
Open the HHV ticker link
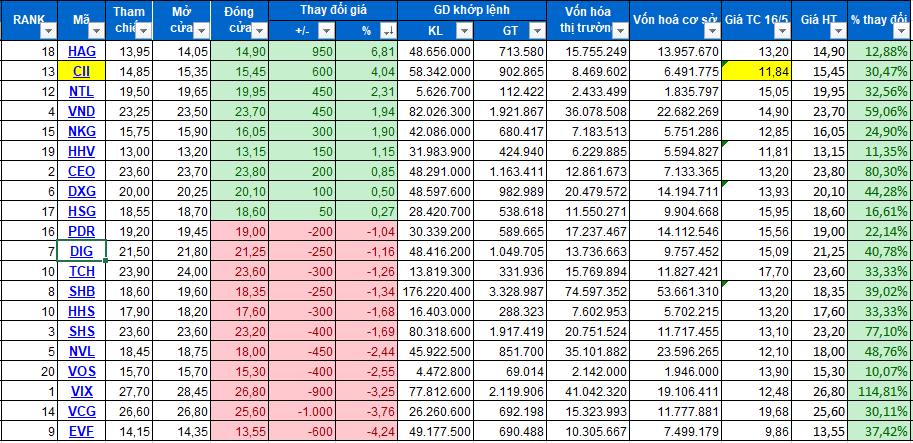point(82,152)
